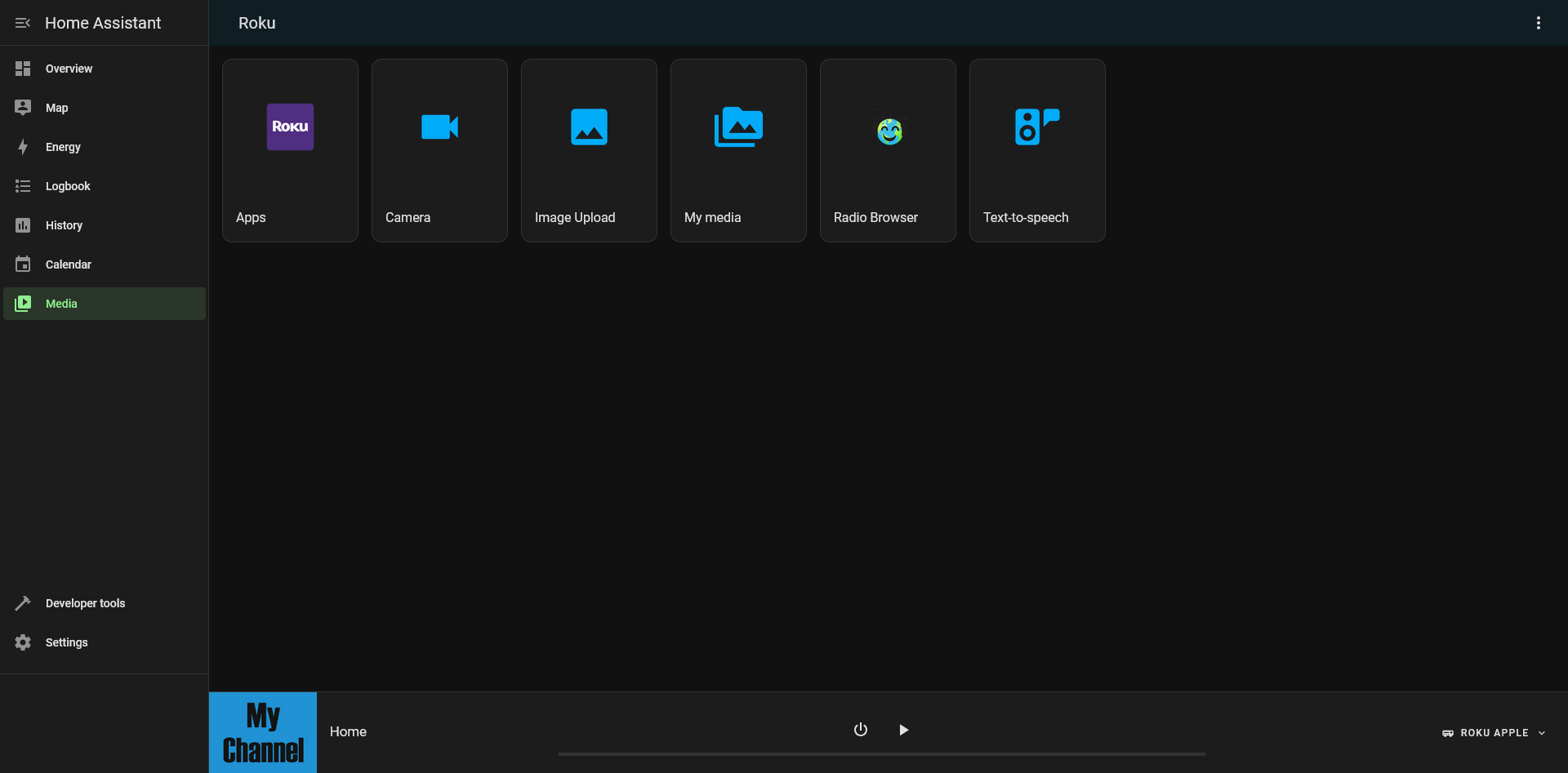Open the Camera card label
This screenshot has width=1568, height=773.
click(408, 217)
